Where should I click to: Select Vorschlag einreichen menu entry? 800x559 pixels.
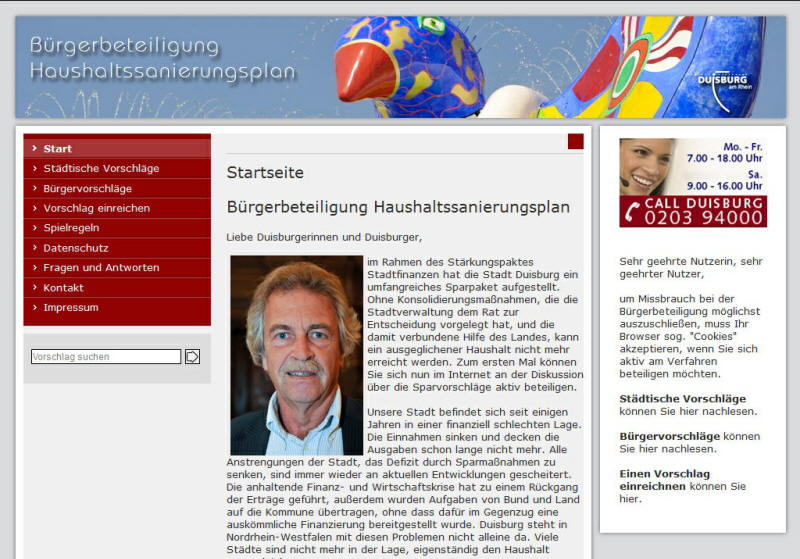117,208
